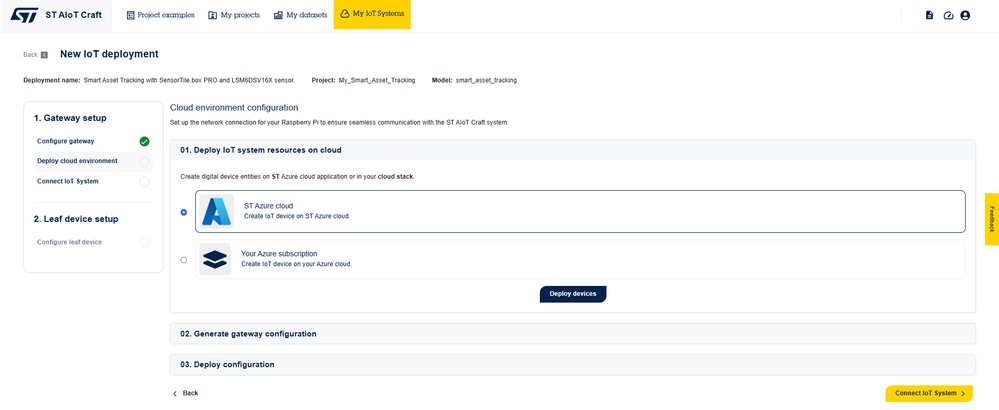Click the ST Azure cloud logo

(x=217, y=212)
